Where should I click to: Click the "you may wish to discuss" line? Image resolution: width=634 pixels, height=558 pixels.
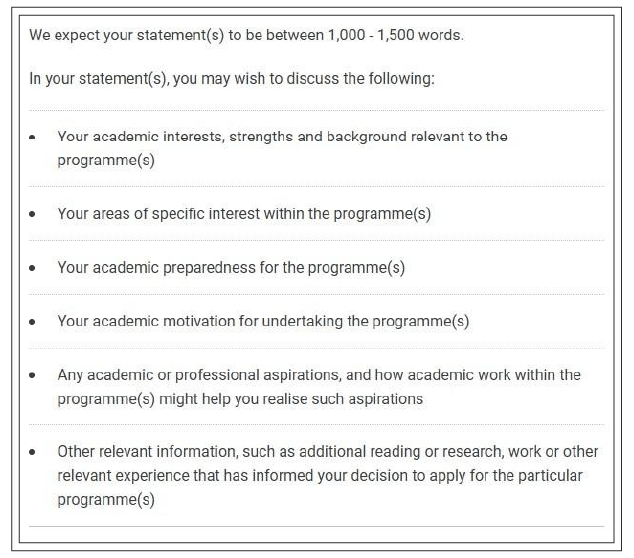[x=300, y=79]
